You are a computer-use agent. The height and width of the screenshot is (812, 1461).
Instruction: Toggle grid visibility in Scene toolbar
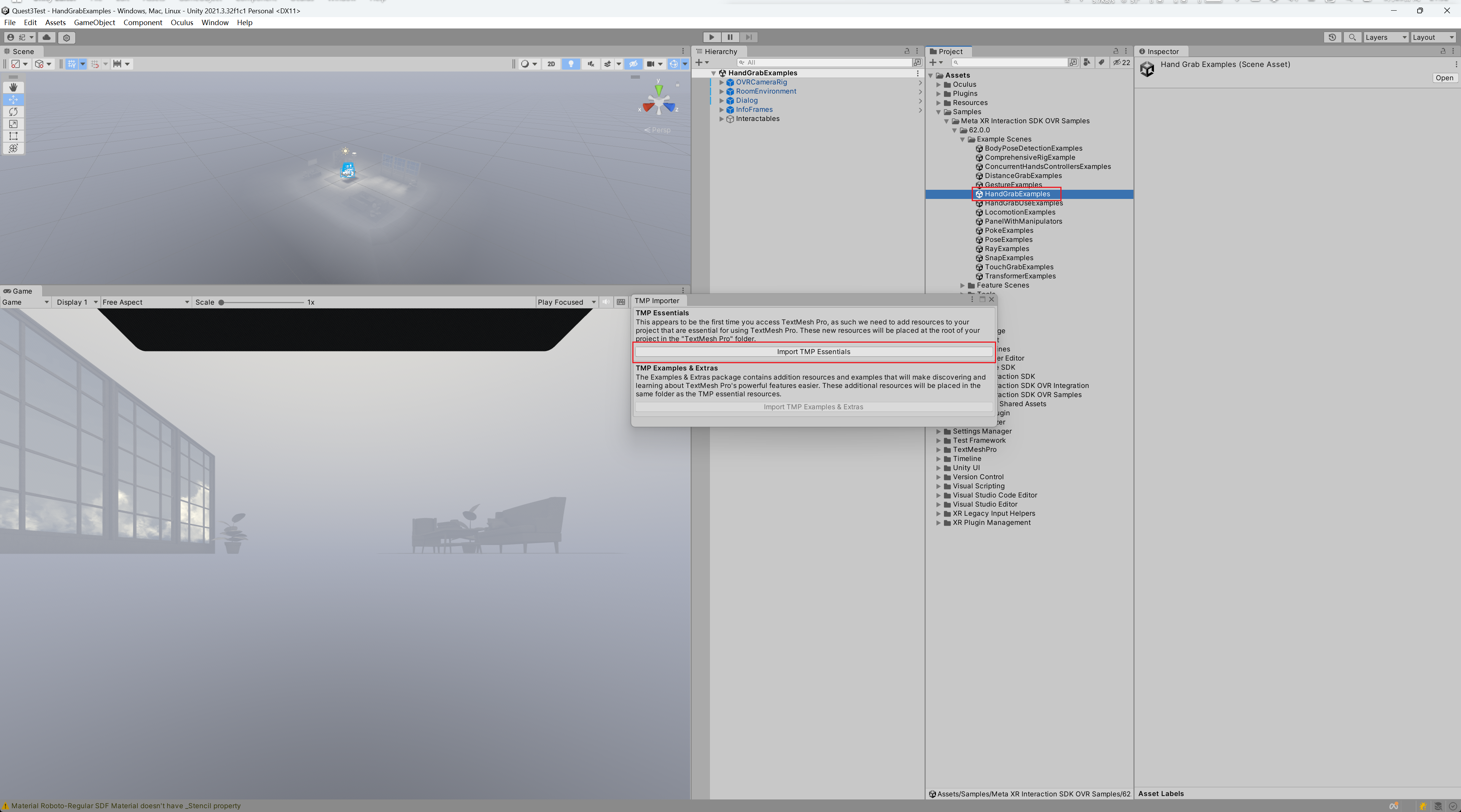coord(72,64)
